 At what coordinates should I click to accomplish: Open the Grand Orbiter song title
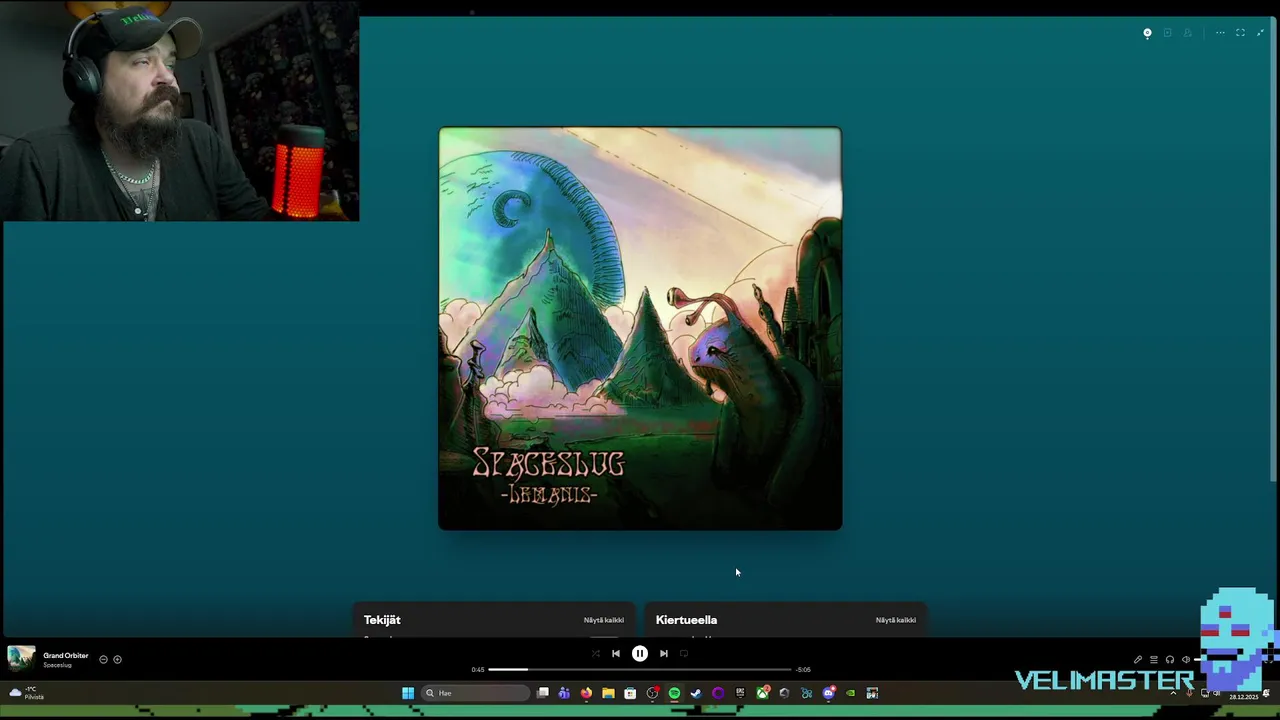pyautogui.click(x=66, y=655)
